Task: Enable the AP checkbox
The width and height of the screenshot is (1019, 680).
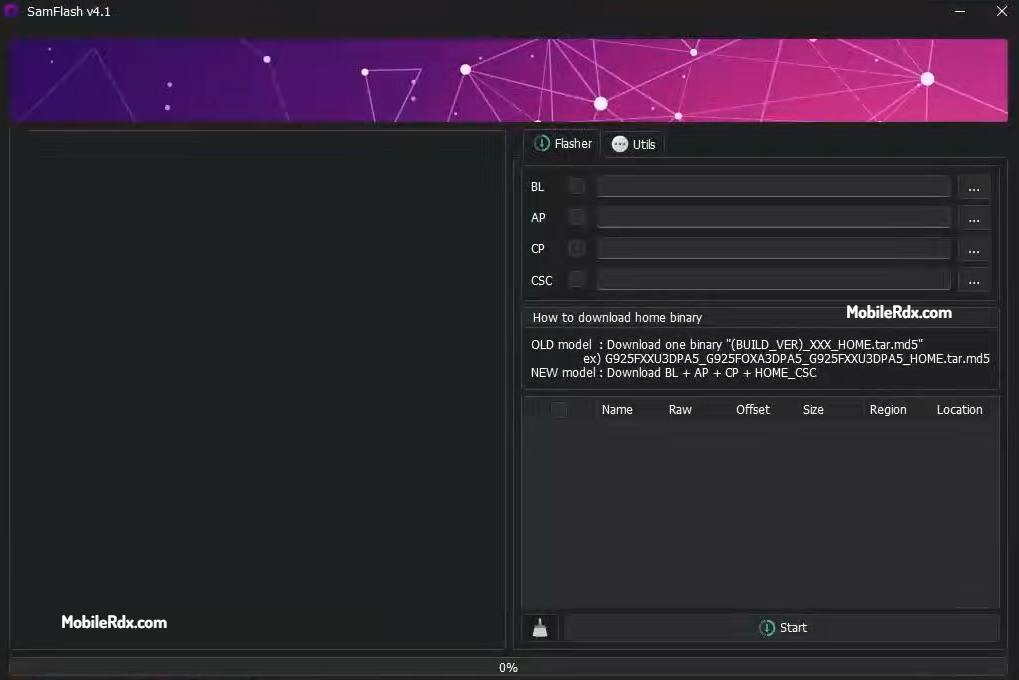Action: (x=576, y=217)
